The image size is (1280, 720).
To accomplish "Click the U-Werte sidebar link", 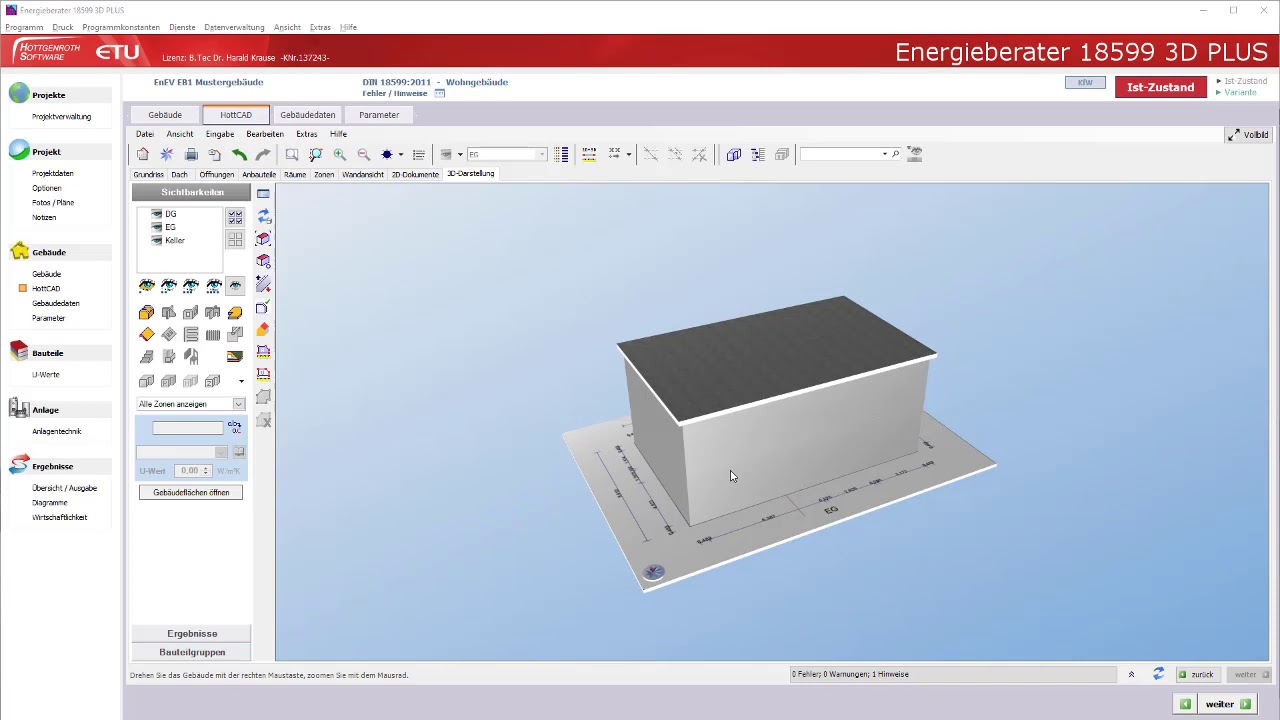I will (46, 374).
